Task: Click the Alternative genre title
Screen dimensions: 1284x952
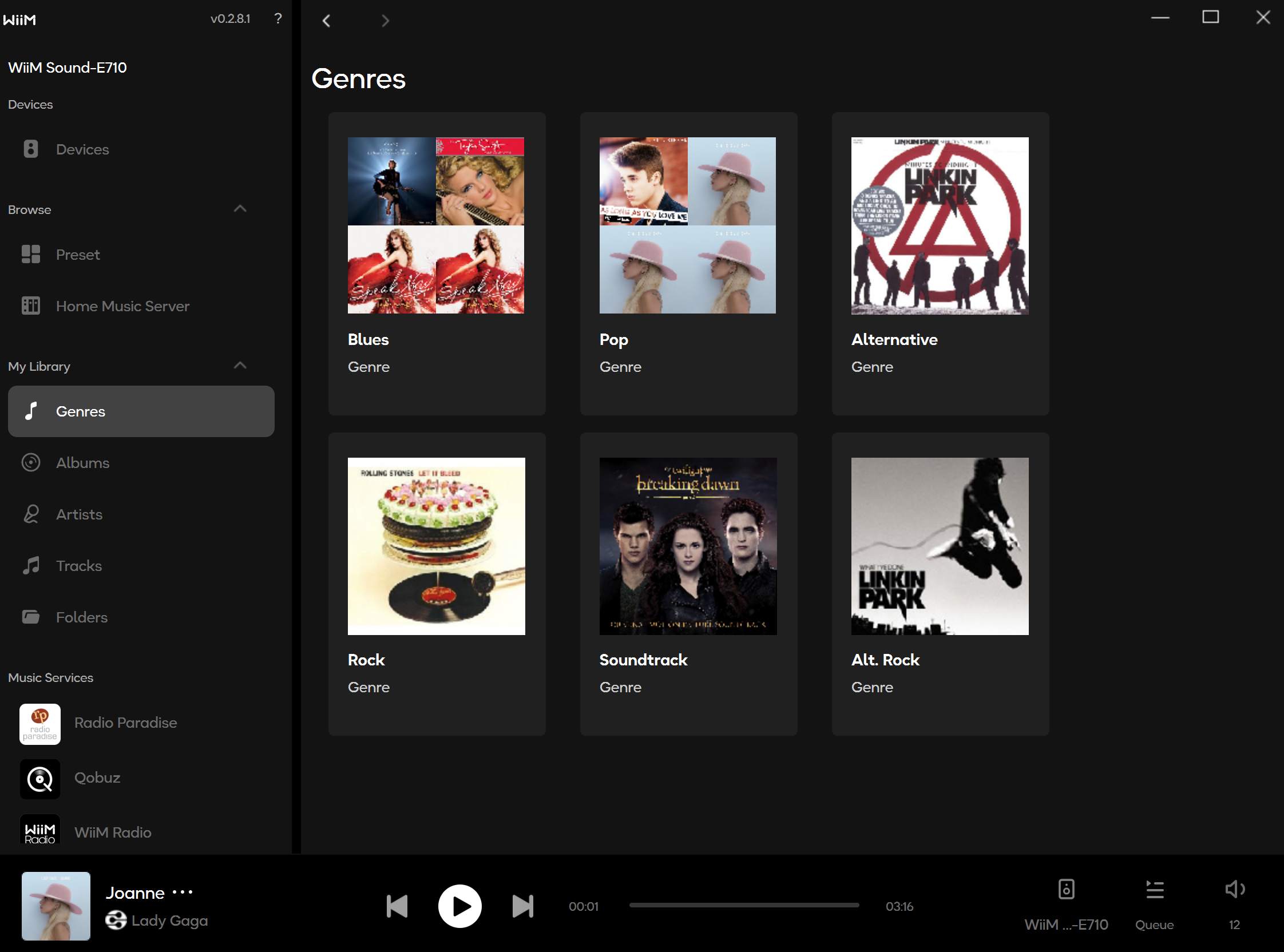Action: coord(894,339)
